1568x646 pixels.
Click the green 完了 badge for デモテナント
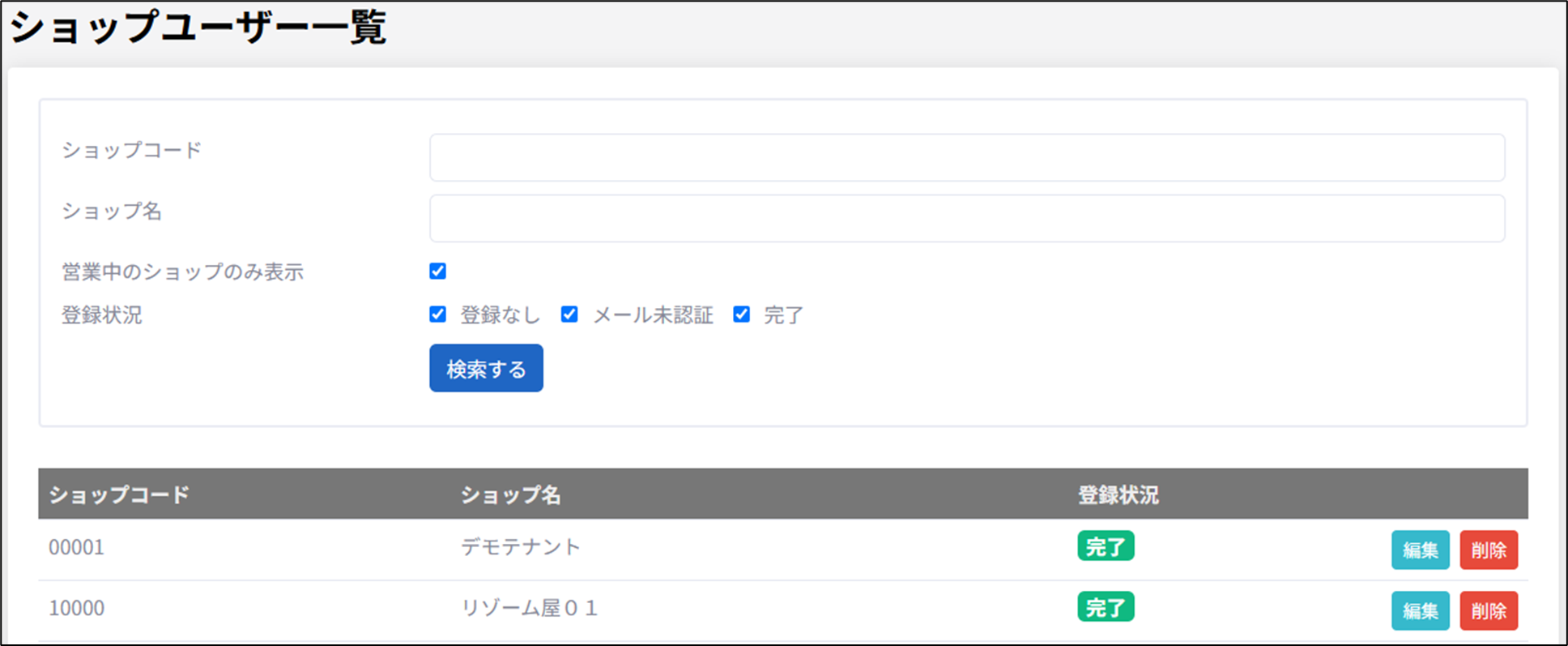(x=1105, y=547)
